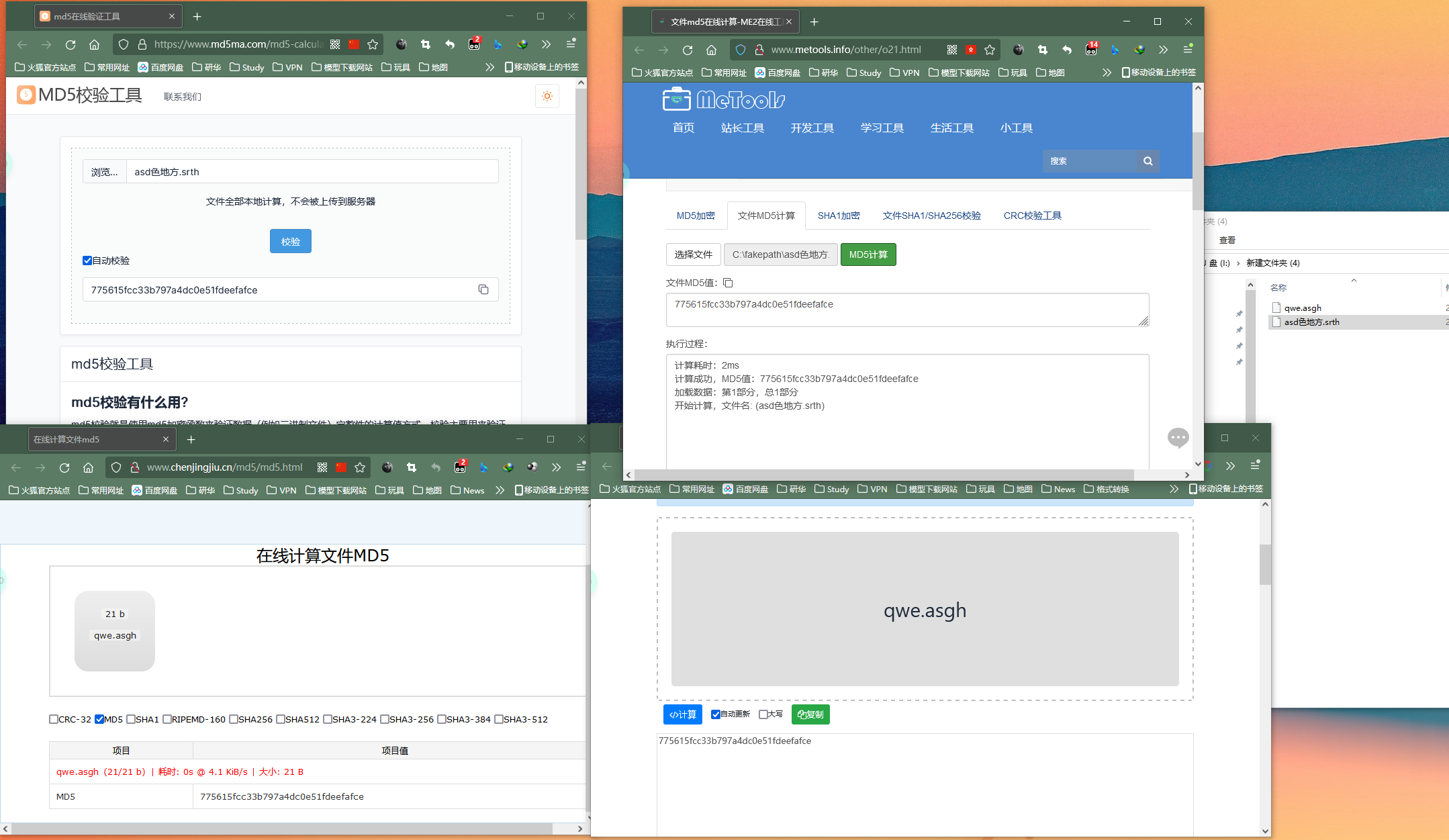The image size is (1449, 840).
Task: Bookmark the metools.info page with star
Action: click(990, 50)
